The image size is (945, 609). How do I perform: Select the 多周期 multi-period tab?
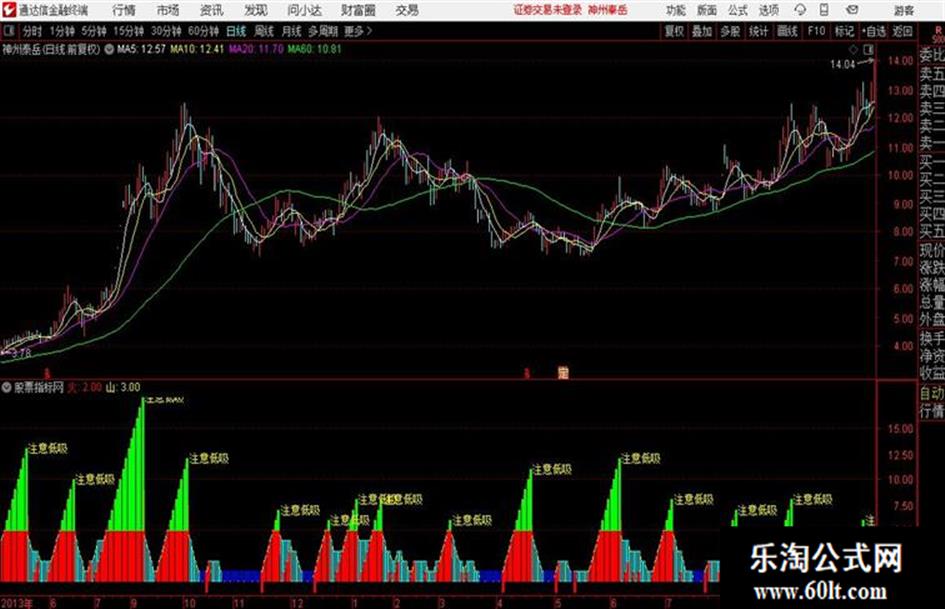[x=323, y=31]
